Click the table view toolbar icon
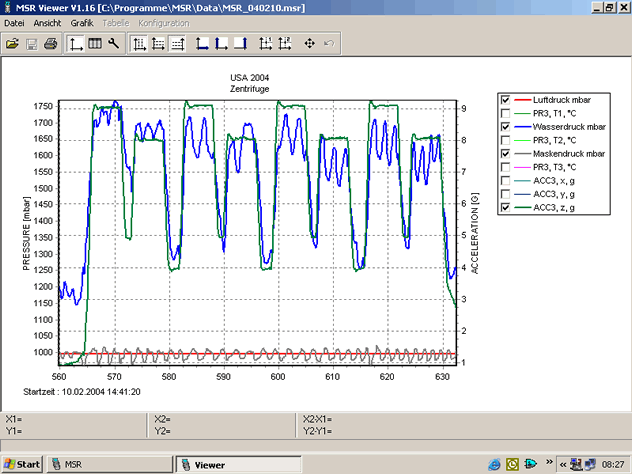The height and width of the screenshot is (474, 632). click(95, 44)
